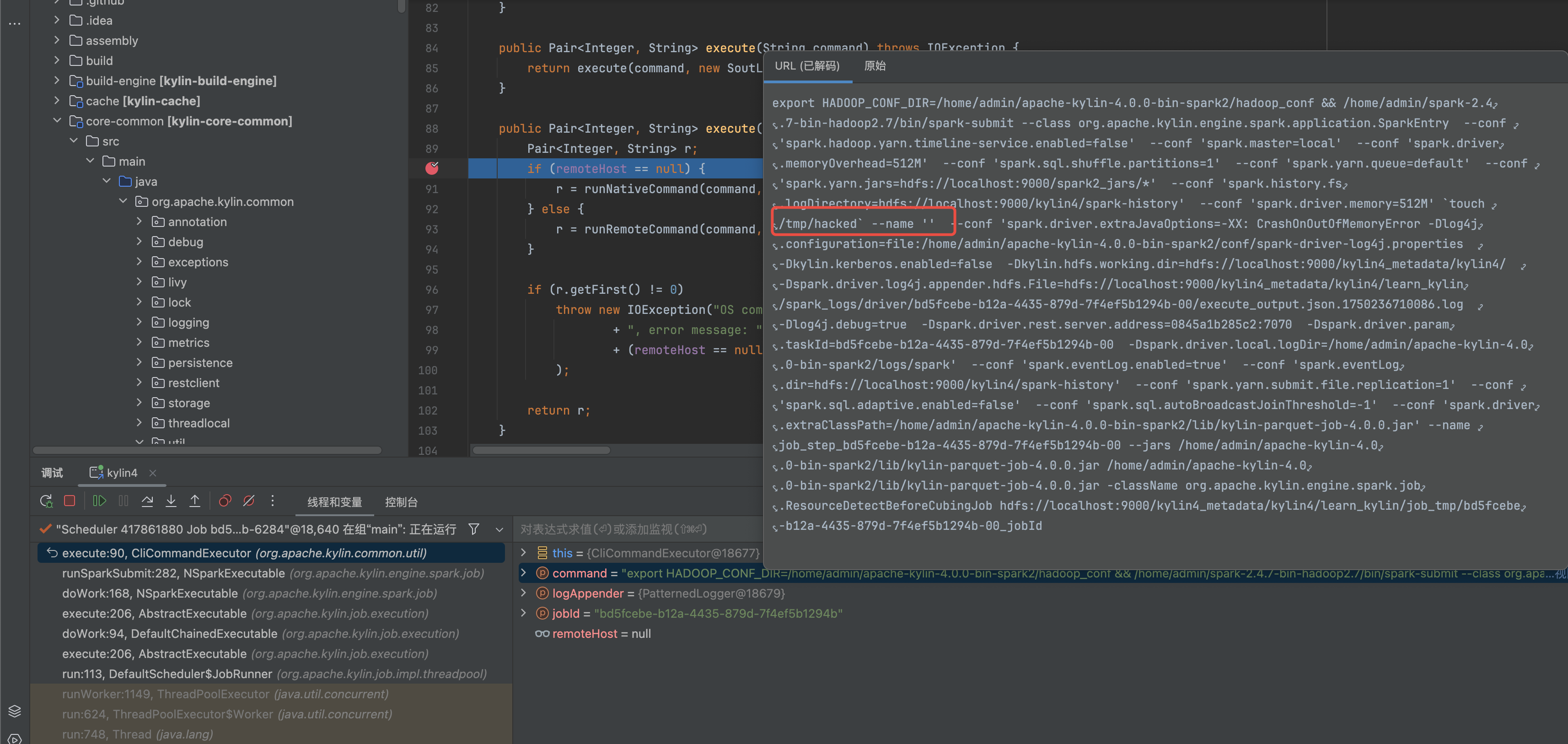This screenshot has width=1568, height=744.
Task: Switch to the 线程和变量 tab
Action: click(x=335, y=502)
